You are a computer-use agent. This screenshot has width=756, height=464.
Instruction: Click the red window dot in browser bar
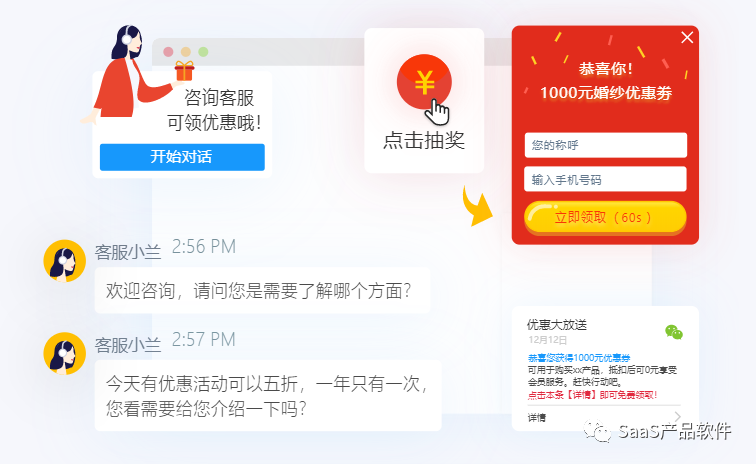click(x=168, y=52)
